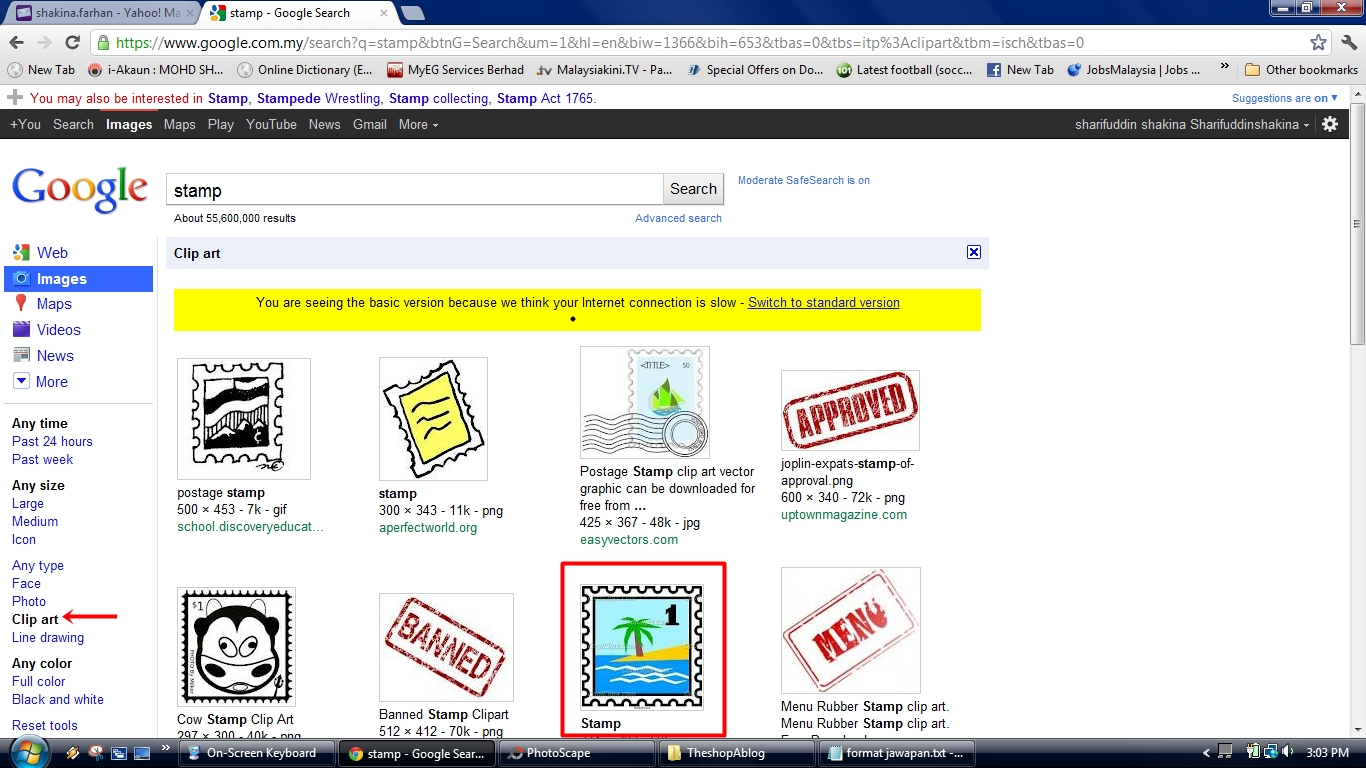Filter results by Past week

(x=43, y=459)
